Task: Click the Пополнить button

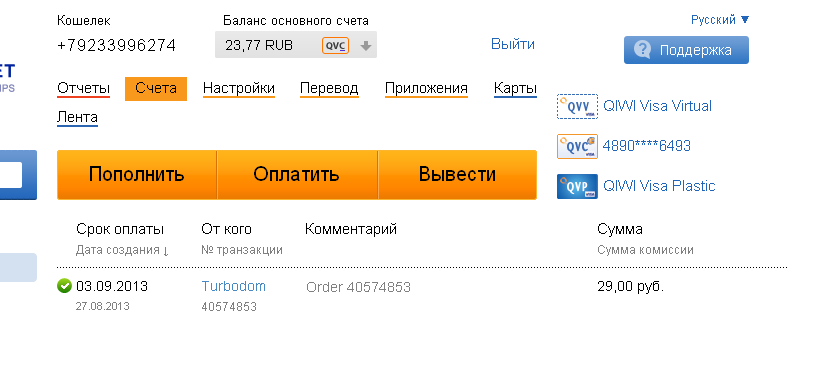Action: click(x=137, y=175)
